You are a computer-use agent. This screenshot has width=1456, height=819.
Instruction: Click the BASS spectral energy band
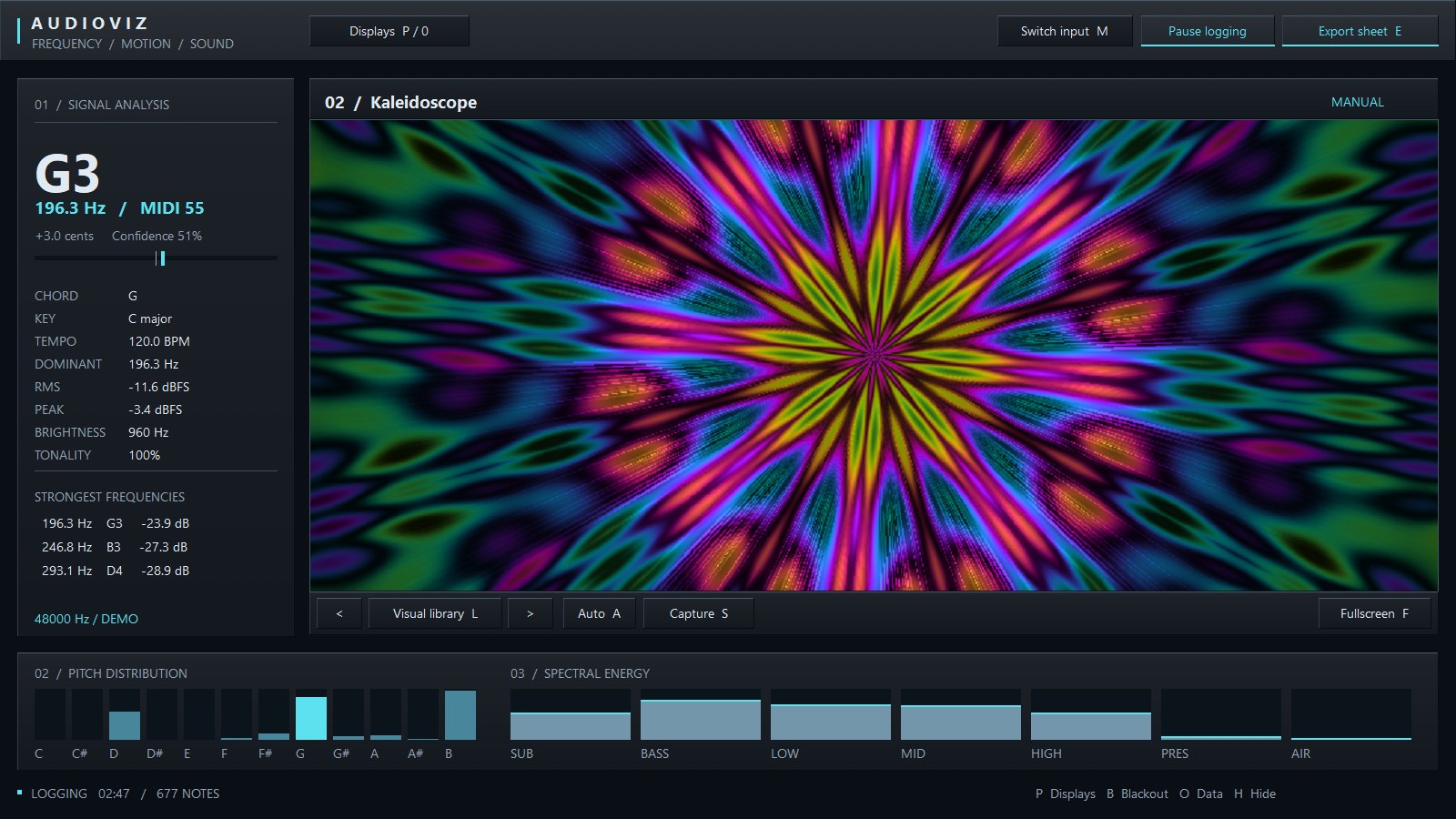[x=701, y=714]
